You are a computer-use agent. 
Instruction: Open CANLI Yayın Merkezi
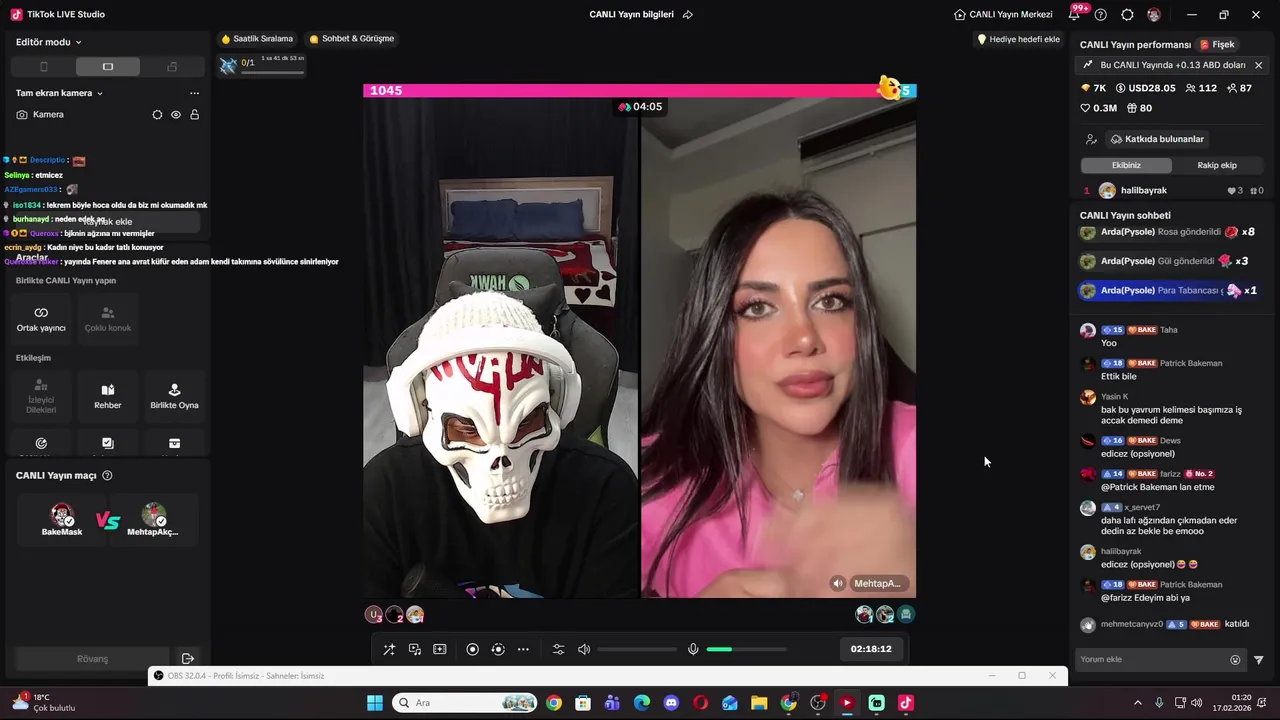[x=1003, y=15]
